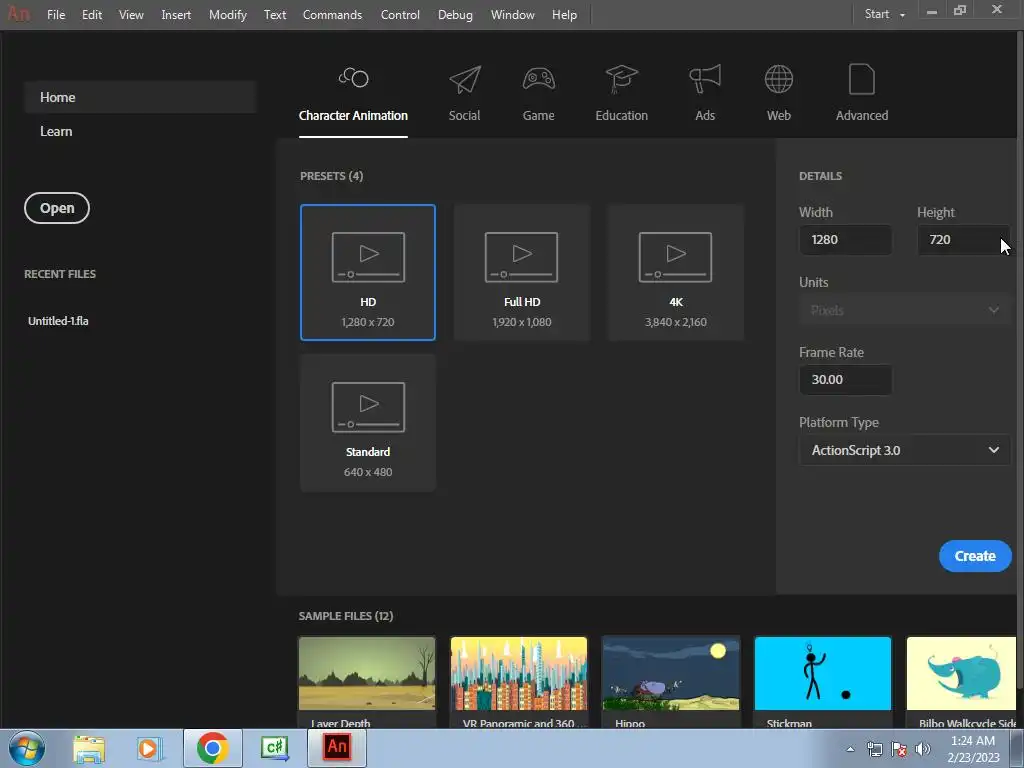Open the Layer Depth sample file
The image size is (1024, 768).
point(367,682)
